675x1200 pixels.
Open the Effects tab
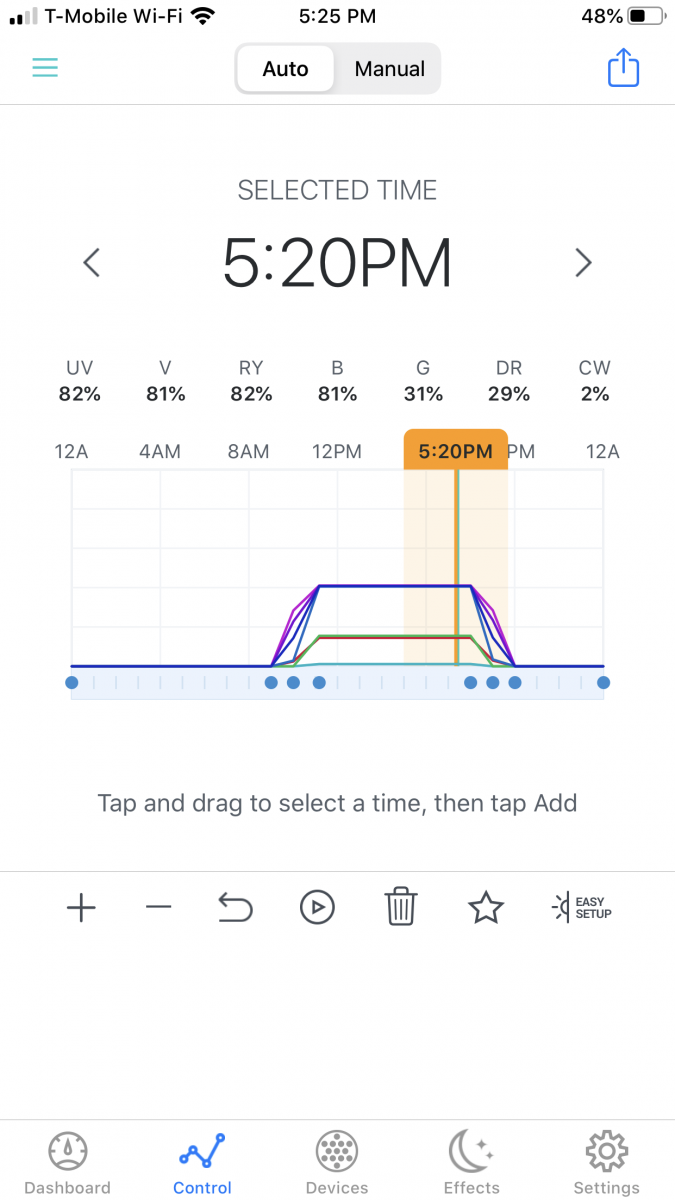(x=471, y=1163)
